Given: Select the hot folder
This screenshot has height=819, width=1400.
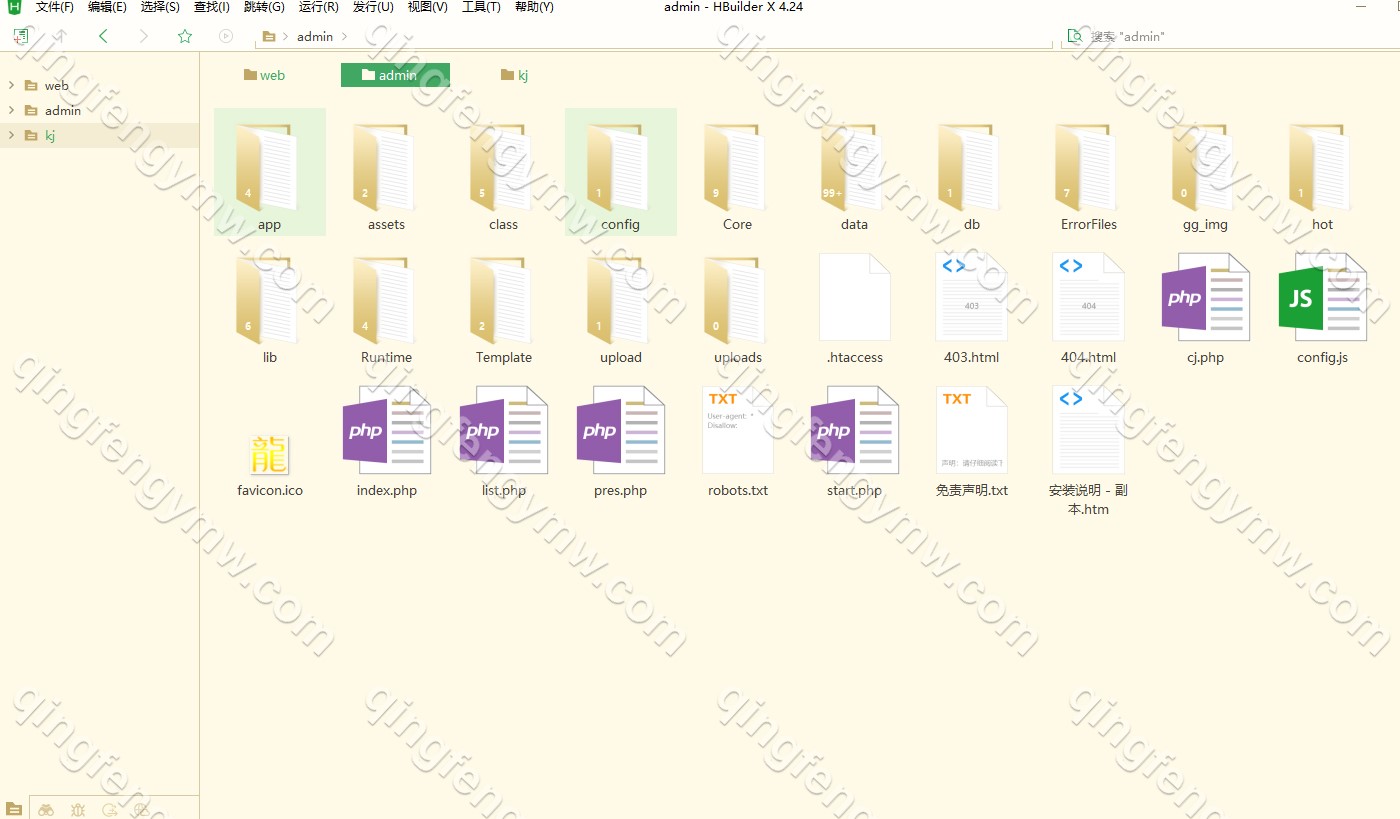Looking at the screenshot, I should click(x=1322, y=172).
